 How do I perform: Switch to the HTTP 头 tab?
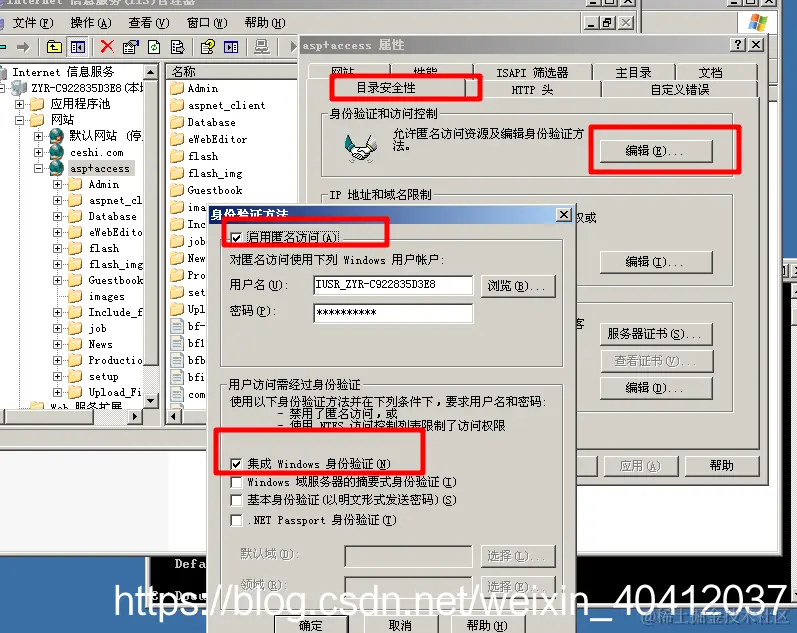pyautogui.click(x=532, y=89)
